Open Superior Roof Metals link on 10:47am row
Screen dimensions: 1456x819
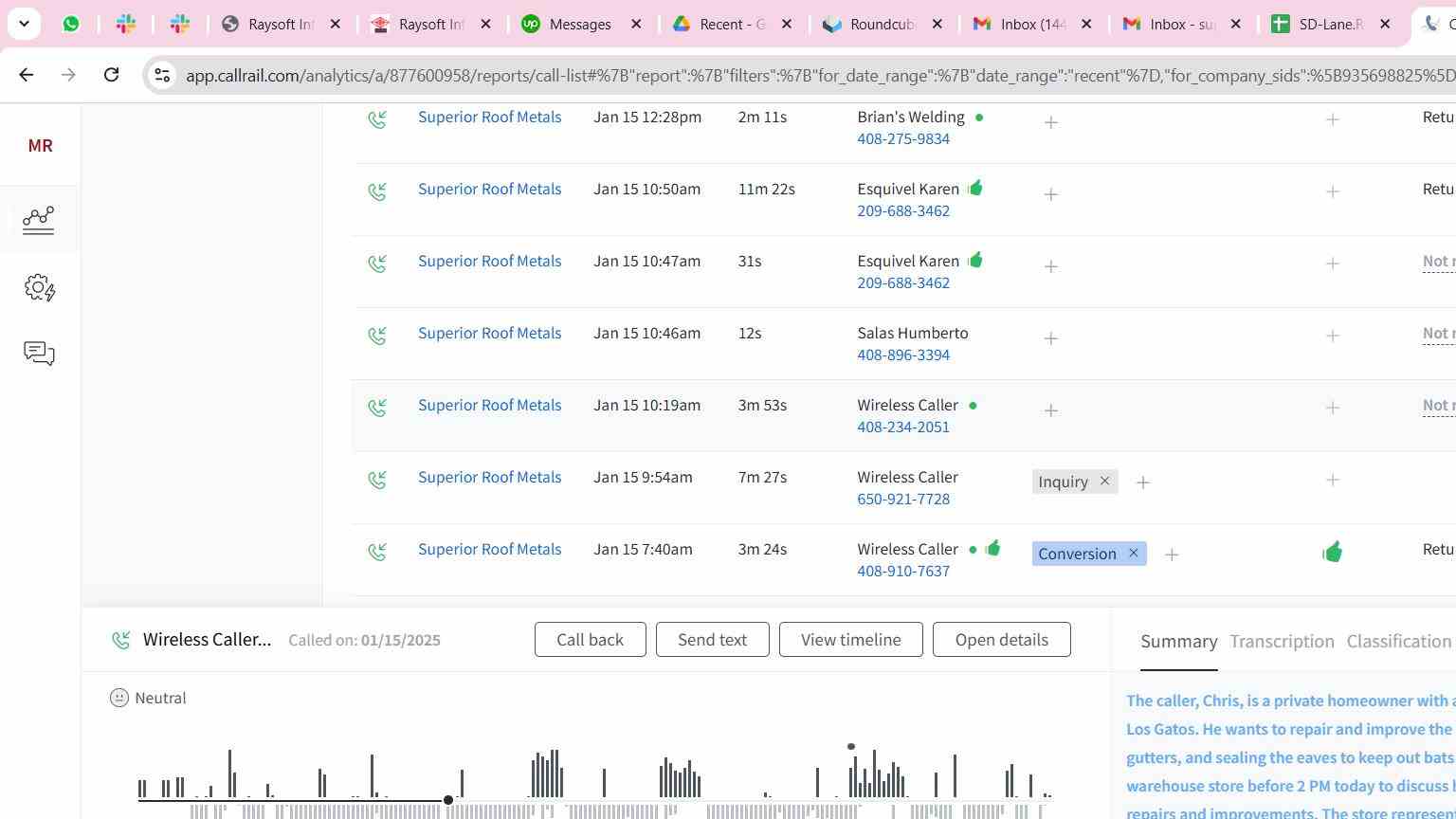click(489, 262)
